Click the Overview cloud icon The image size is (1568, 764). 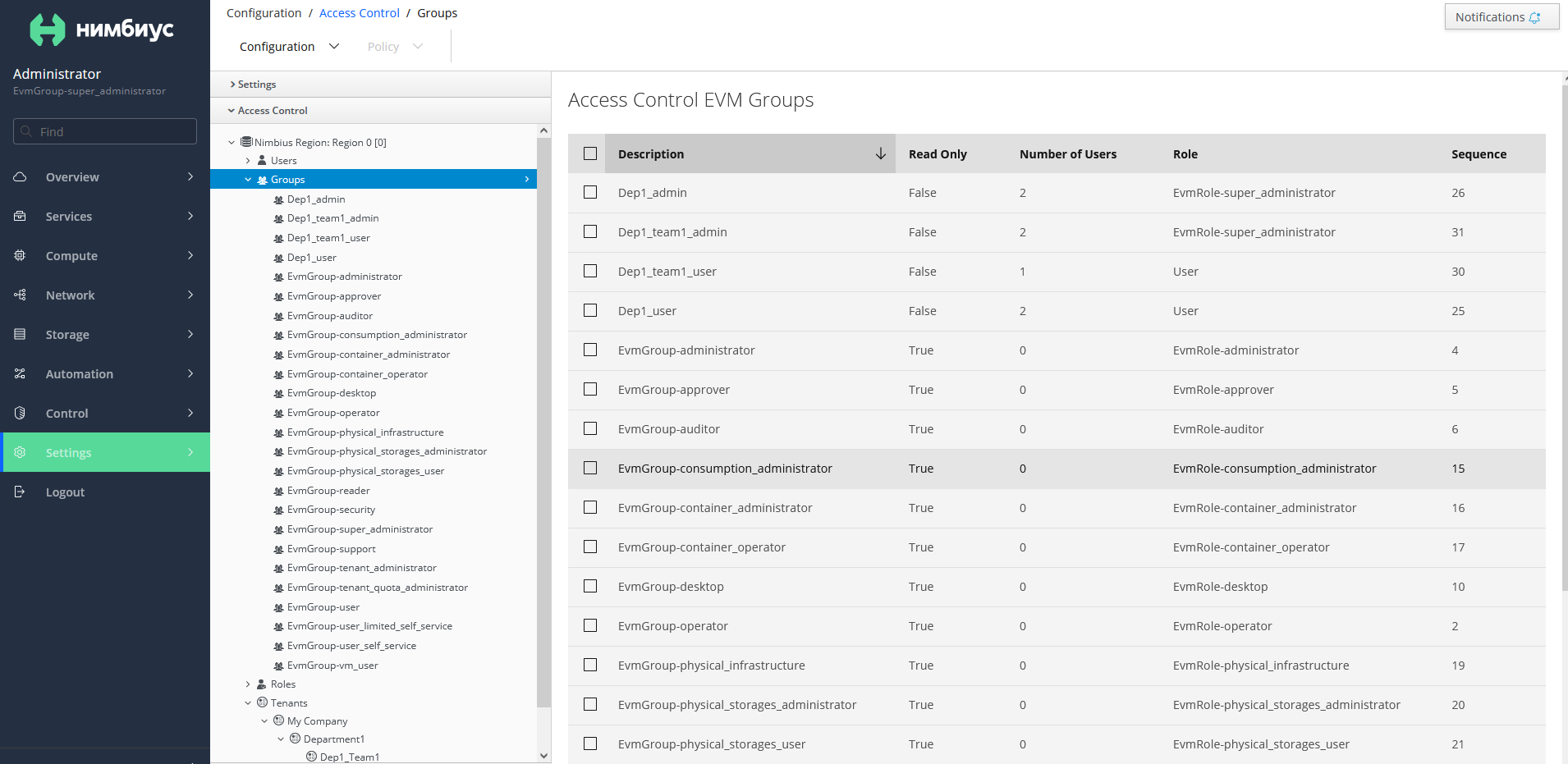[x=21, y=176]
